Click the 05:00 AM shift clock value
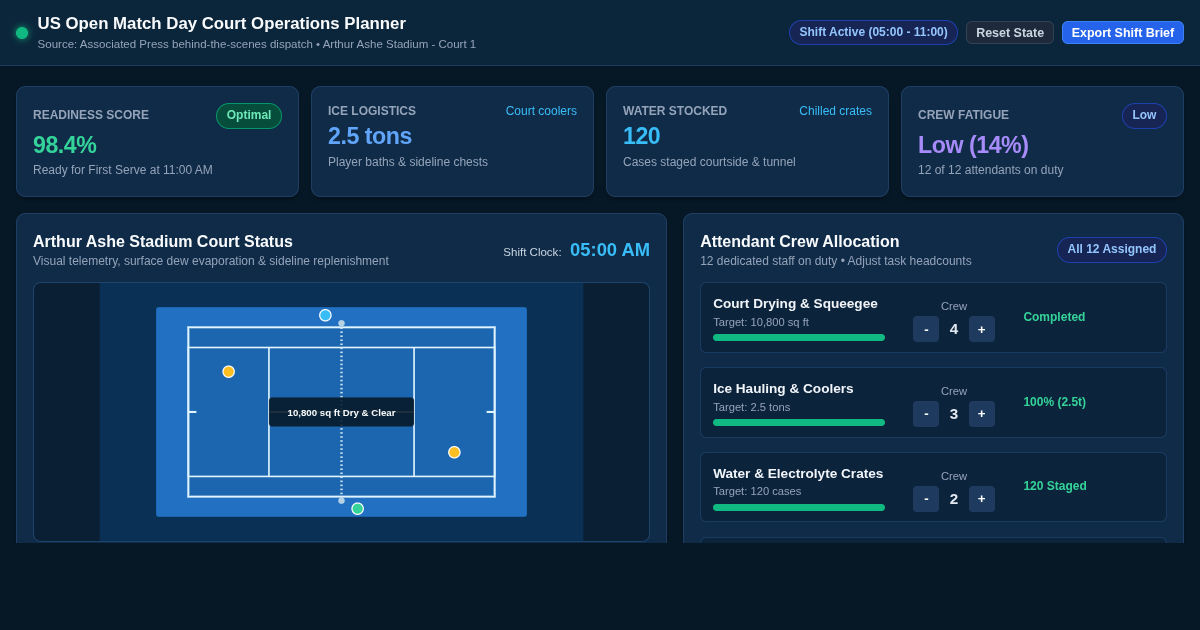Image resolution: width=1200 pixels, height=630 pixels. (610, 250)
